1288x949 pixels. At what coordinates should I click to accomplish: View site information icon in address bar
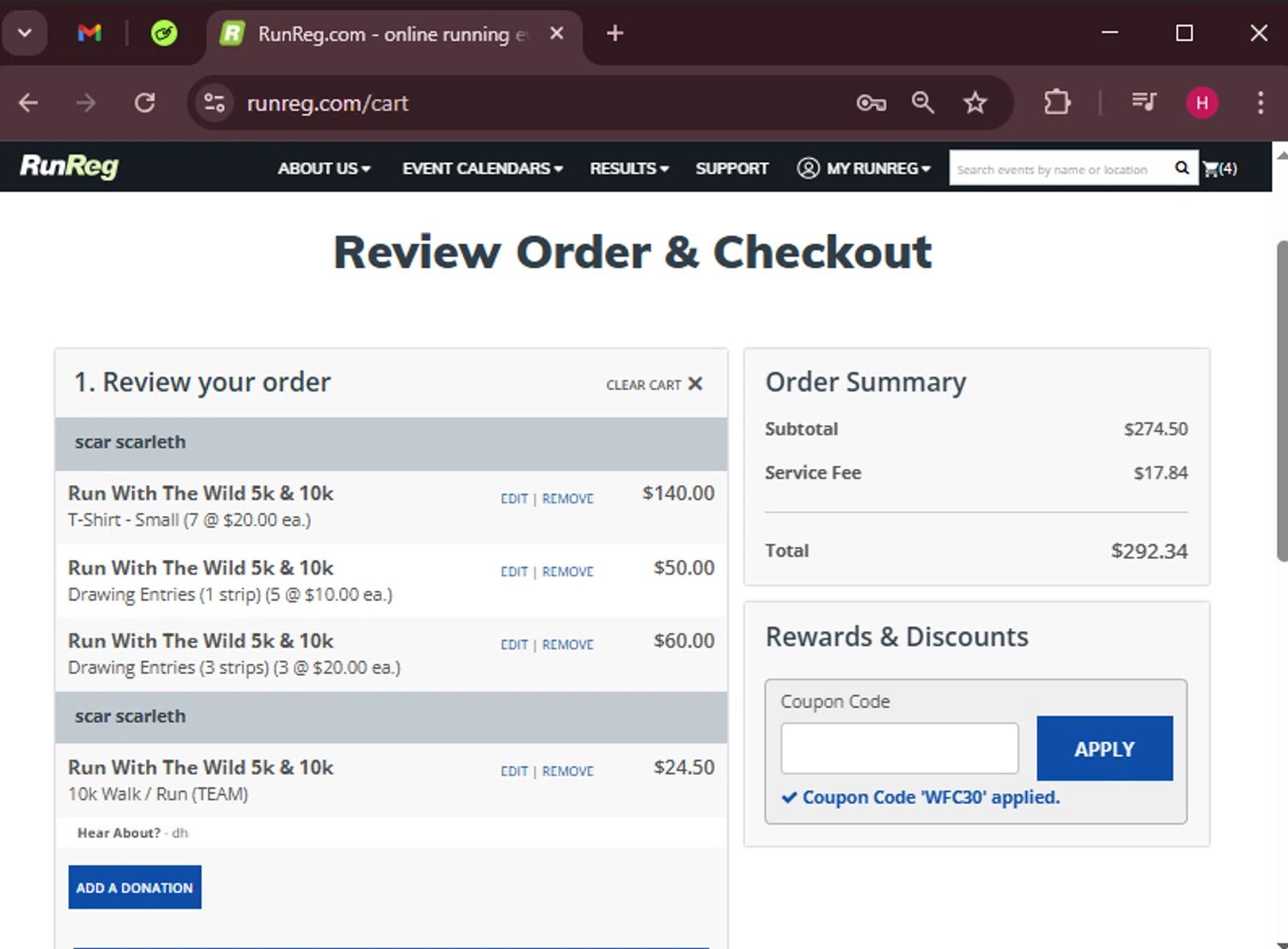[215, 103]
